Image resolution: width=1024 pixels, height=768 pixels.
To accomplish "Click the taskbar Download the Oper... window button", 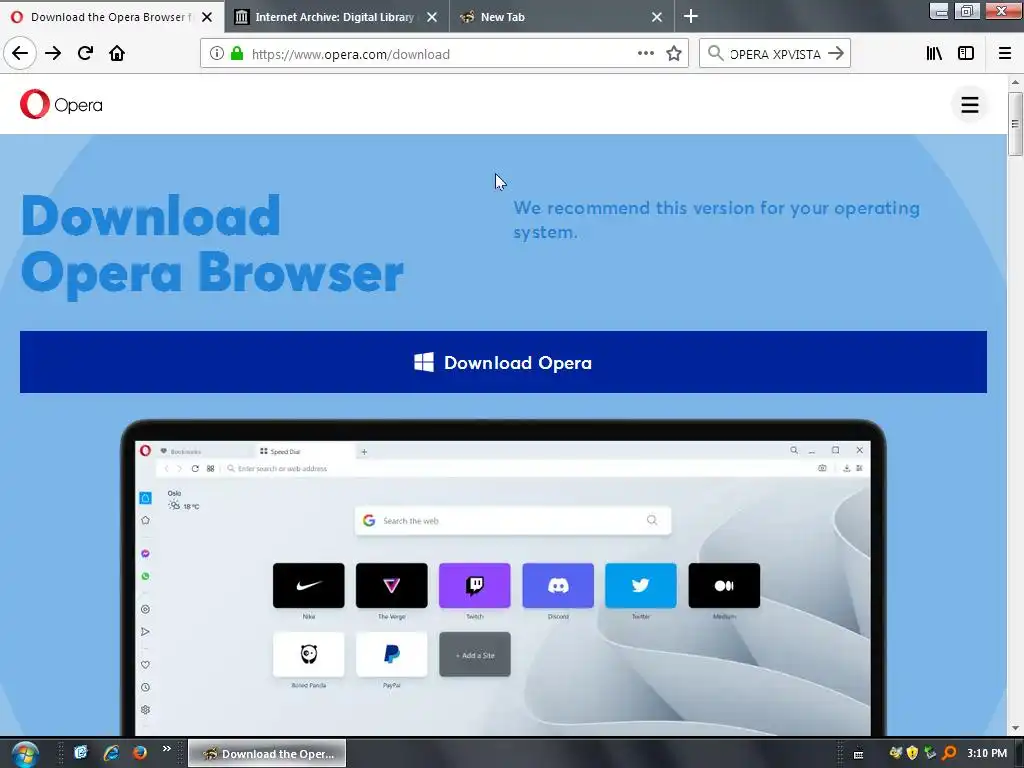I will pyautogui.click(x=267, y=754).
